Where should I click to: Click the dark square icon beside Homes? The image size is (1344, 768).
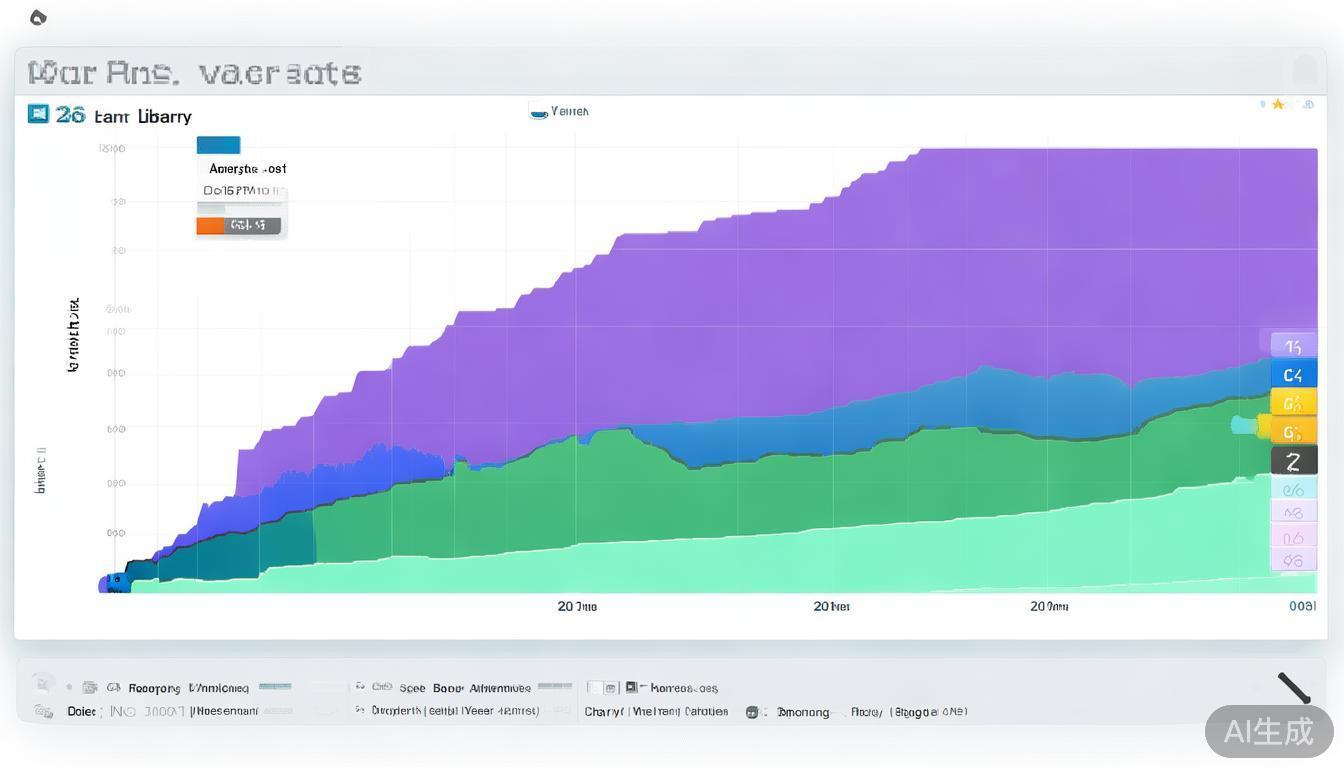[631, 688]
